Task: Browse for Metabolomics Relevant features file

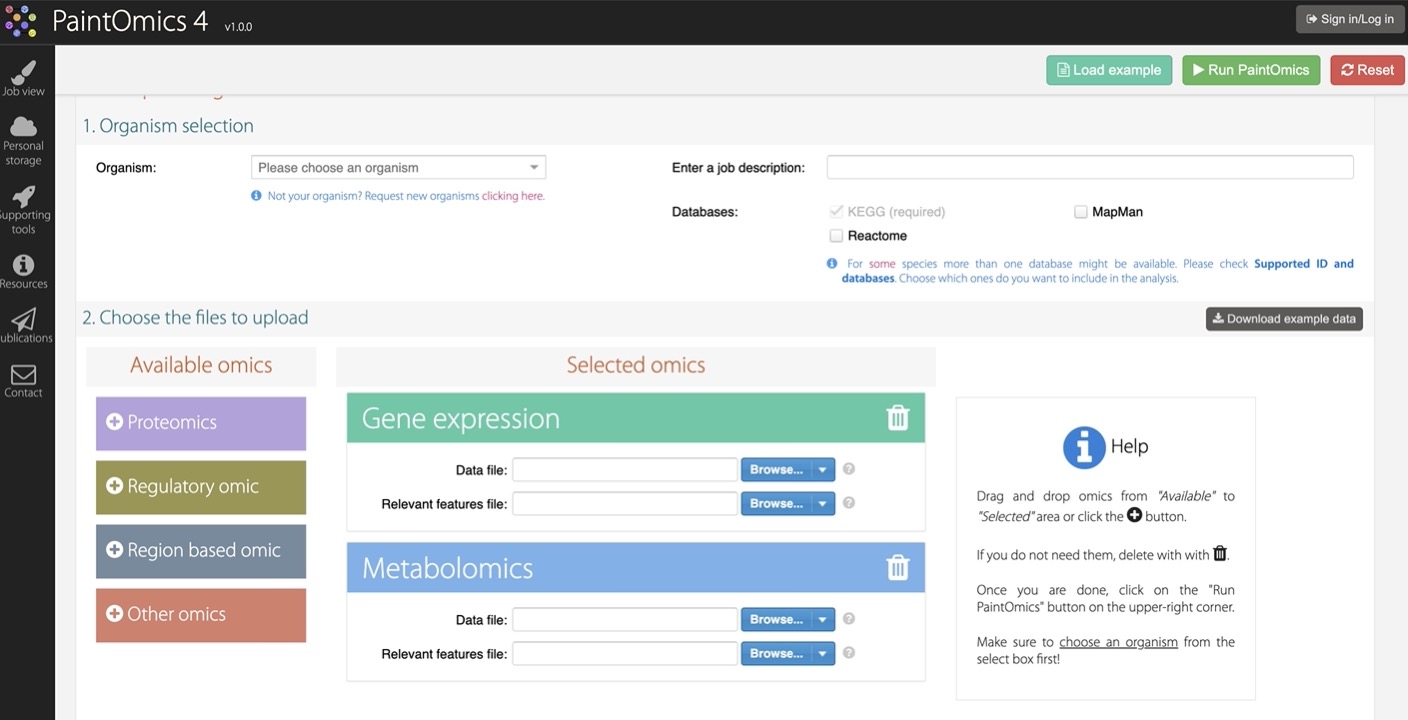Action: [776, 654]
